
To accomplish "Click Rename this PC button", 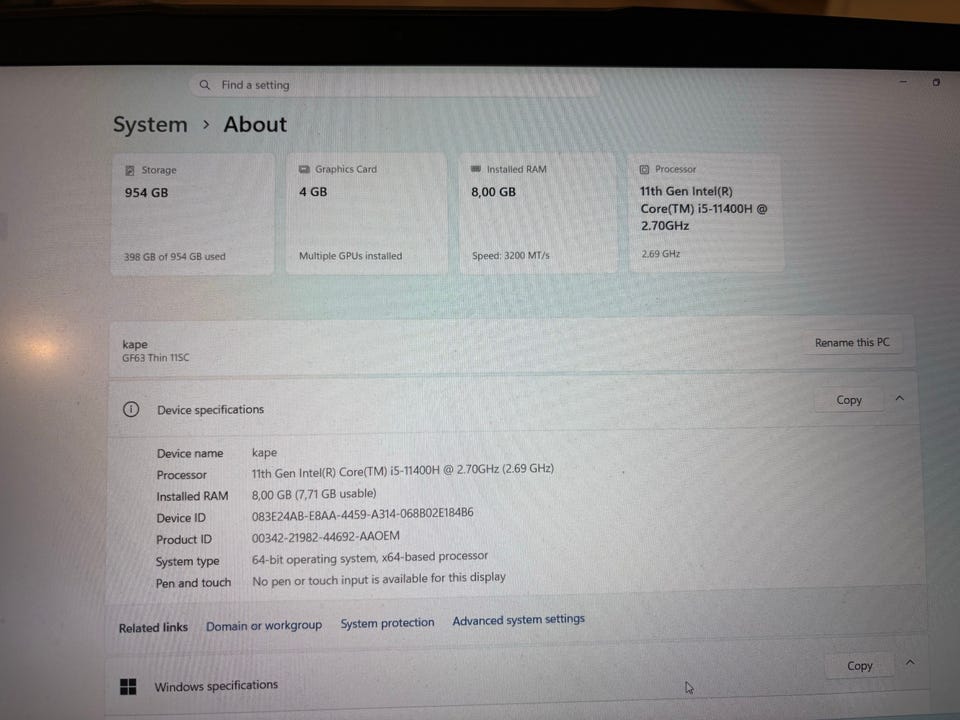I will pyautogui.click(x=852, y=342).
